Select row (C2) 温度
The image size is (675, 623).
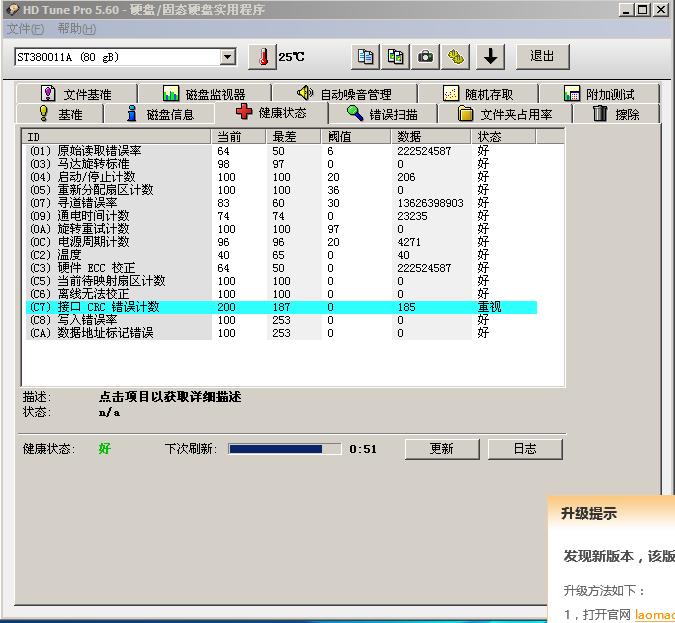pyautogui.click(x=282, y=255)
